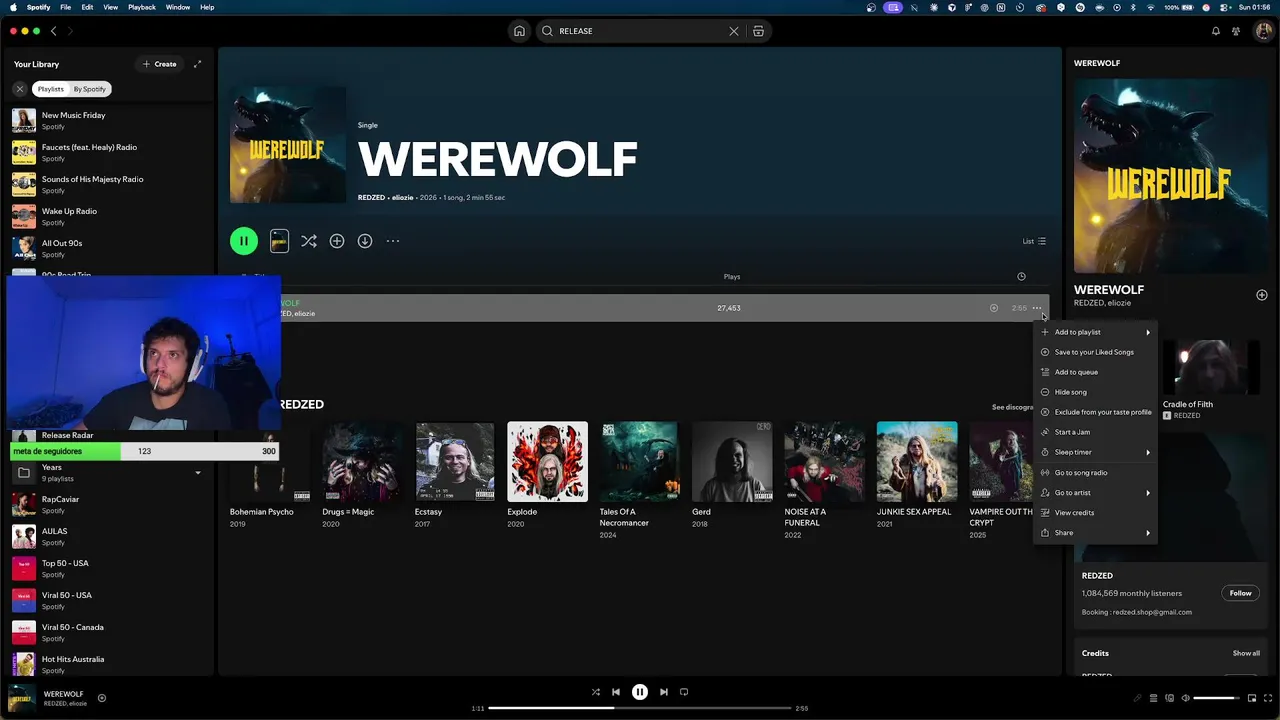Expand Your Library to full view
The height and width of the screenshot is (720, 1280).
pos(197,64)
